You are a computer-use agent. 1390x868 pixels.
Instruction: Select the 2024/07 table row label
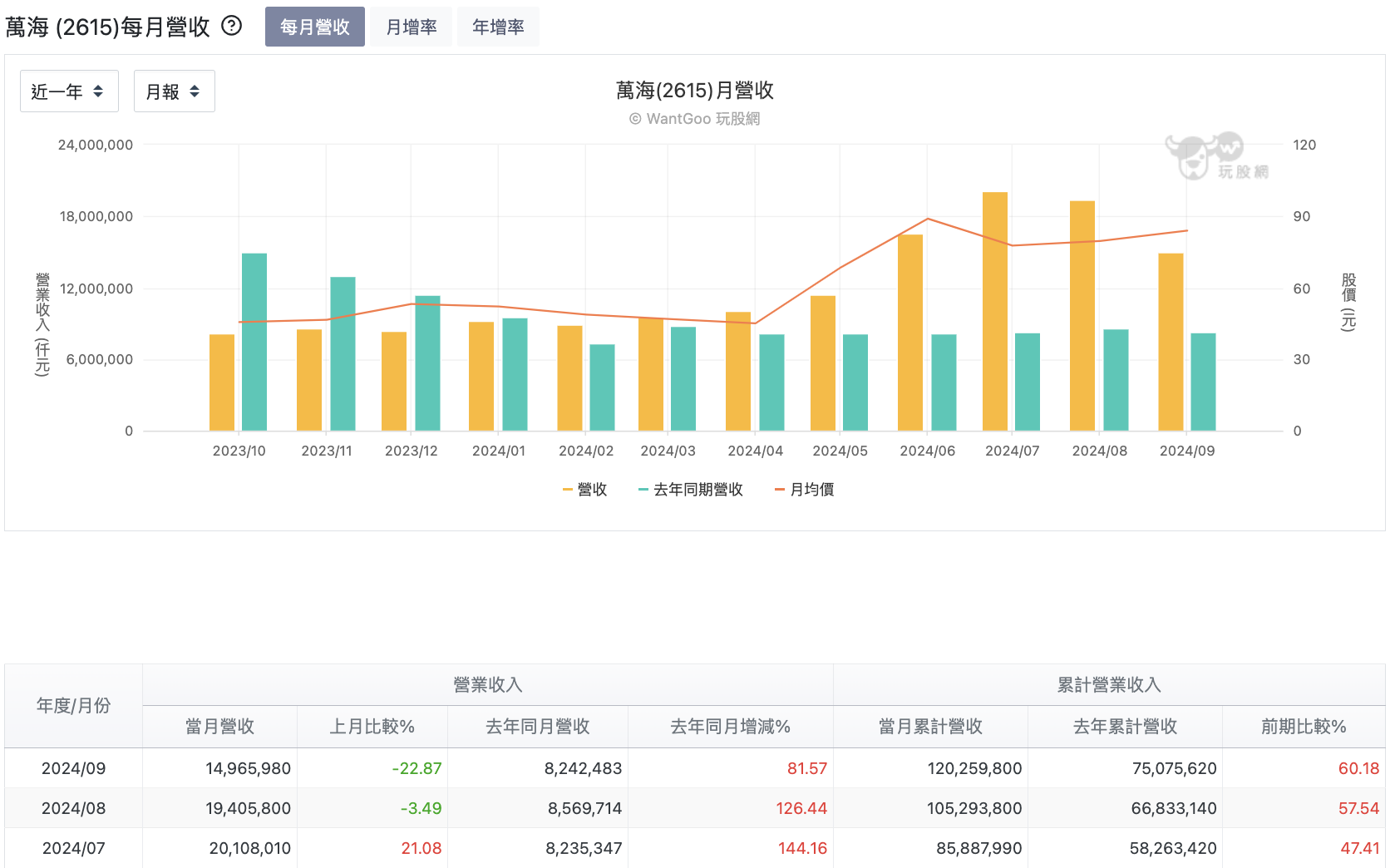(74, 848)
